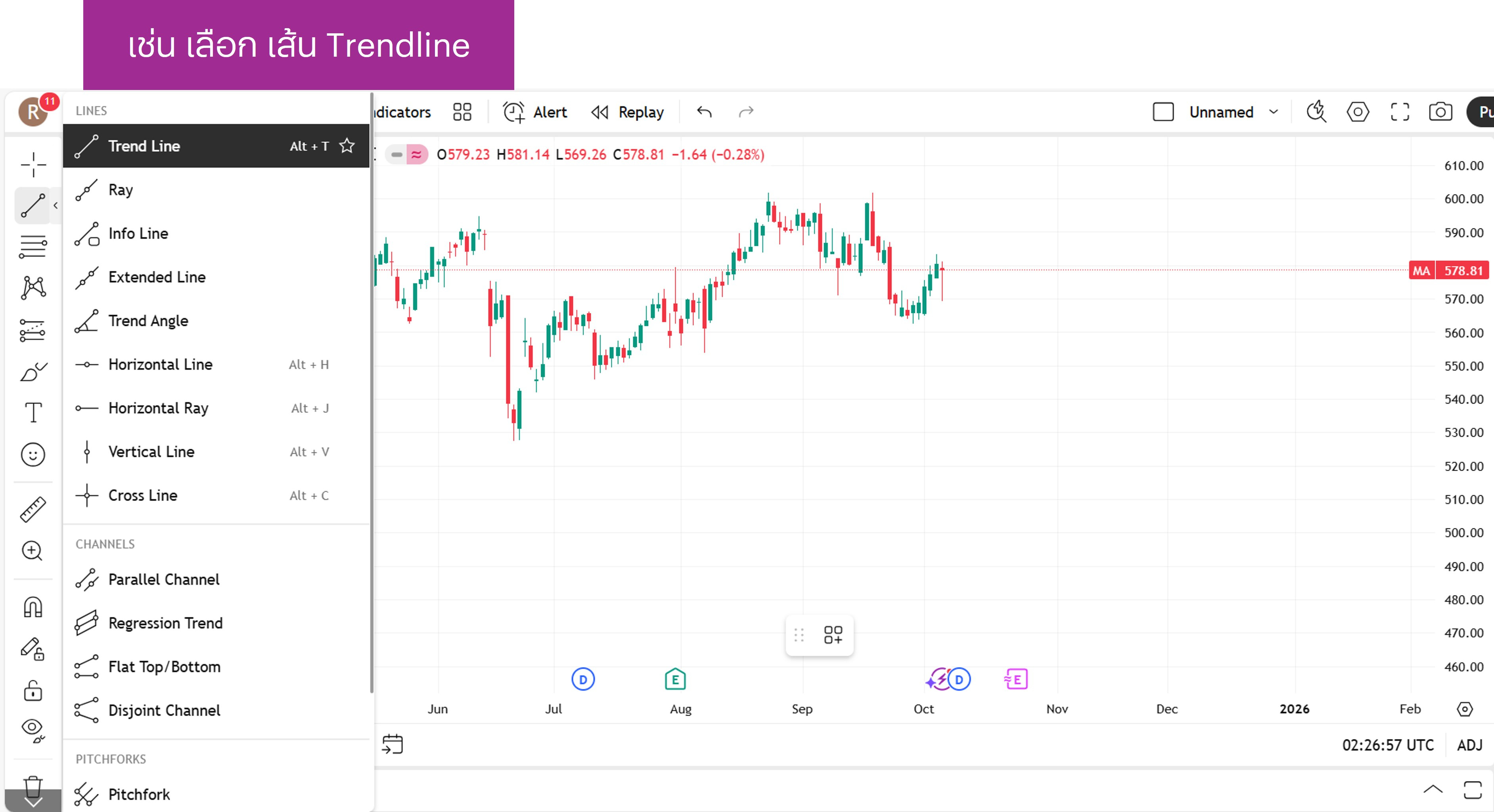
Task: Toggle lock all drawings icon
Action: tap(33, 690)
